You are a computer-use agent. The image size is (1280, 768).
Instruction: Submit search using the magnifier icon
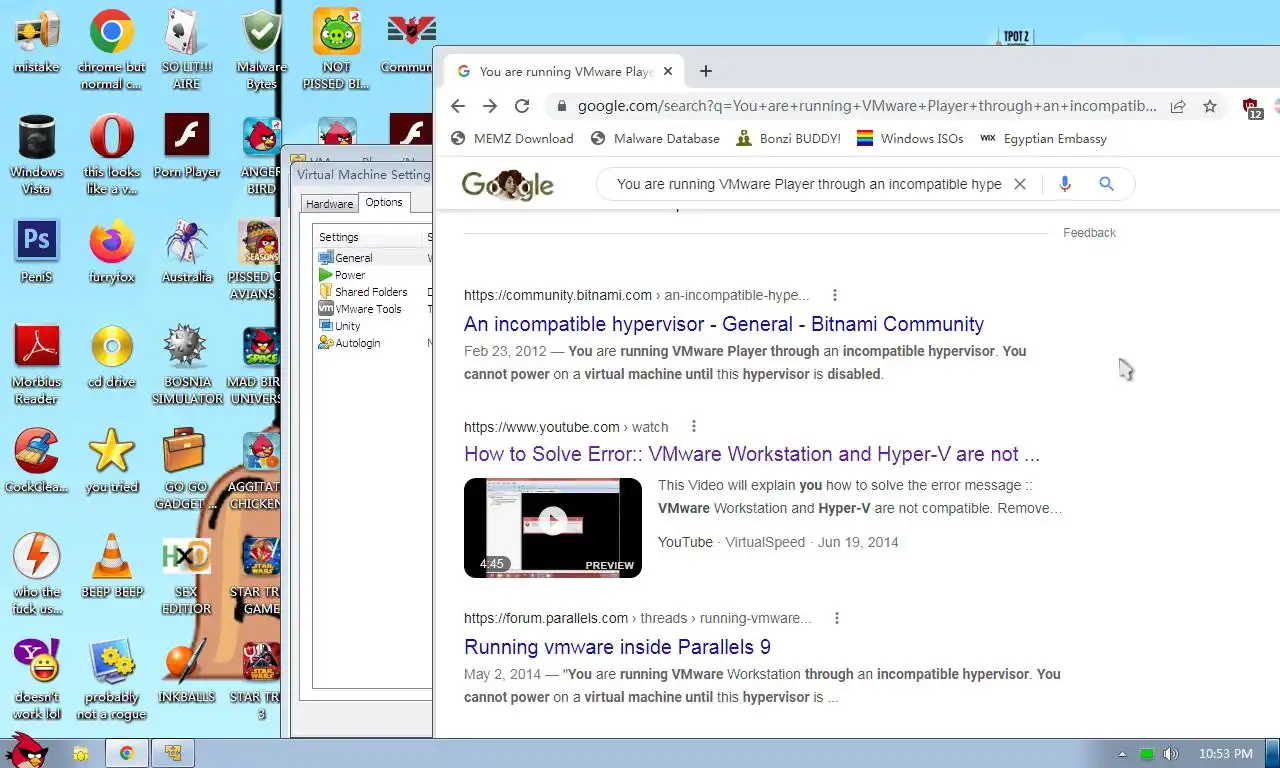1106,184
